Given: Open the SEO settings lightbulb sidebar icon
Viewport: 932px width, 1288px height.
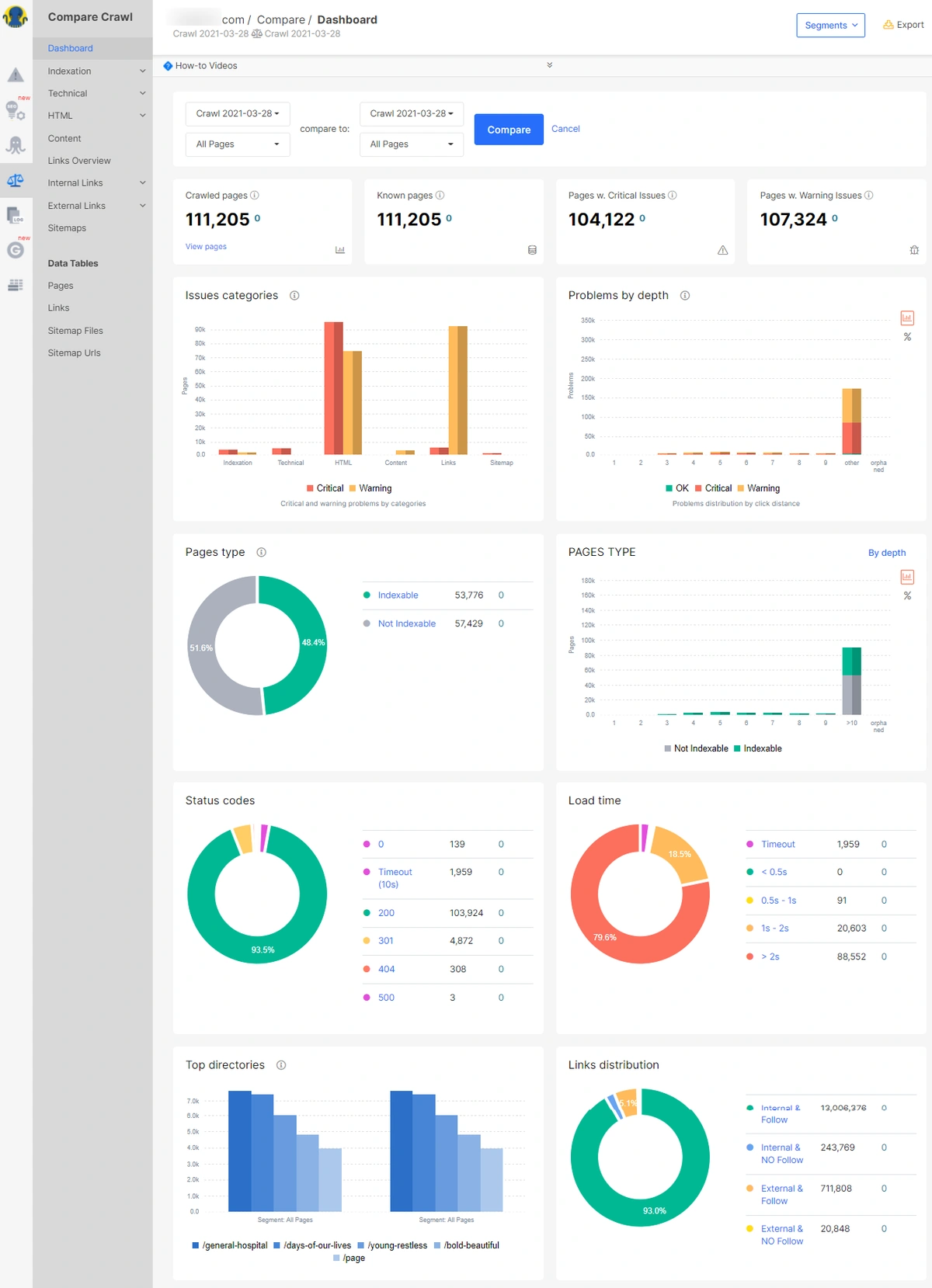Looking at the screenshot, I should [16, 110].
